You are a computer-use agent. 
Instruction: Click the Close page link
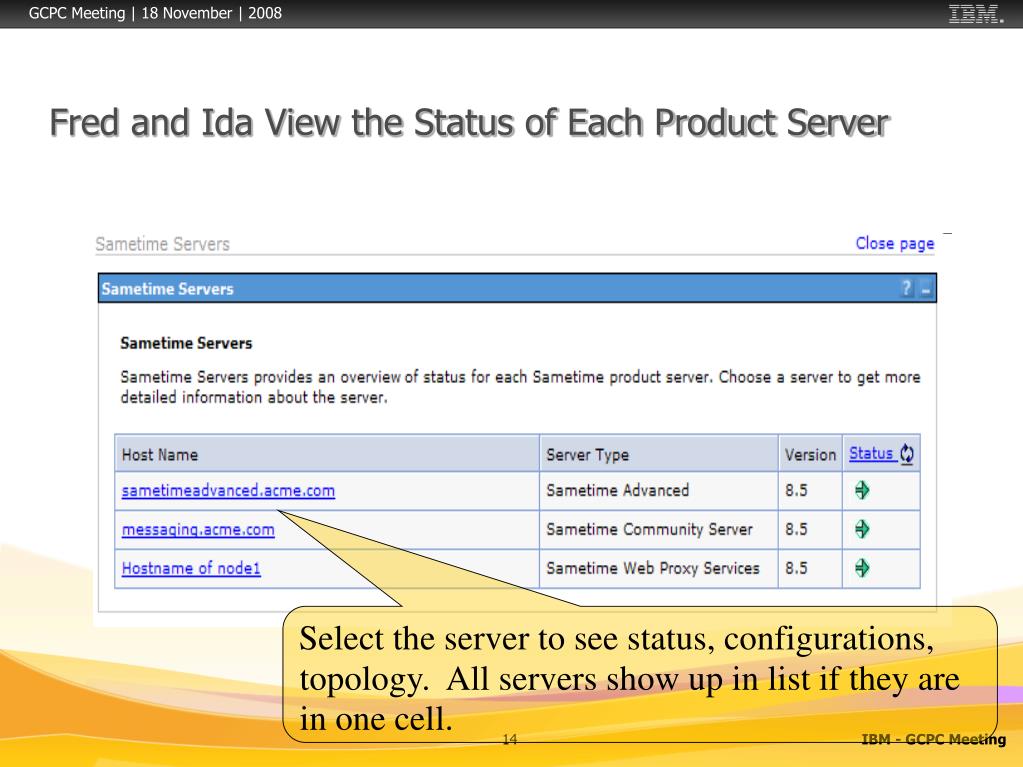tap(894, 243)
